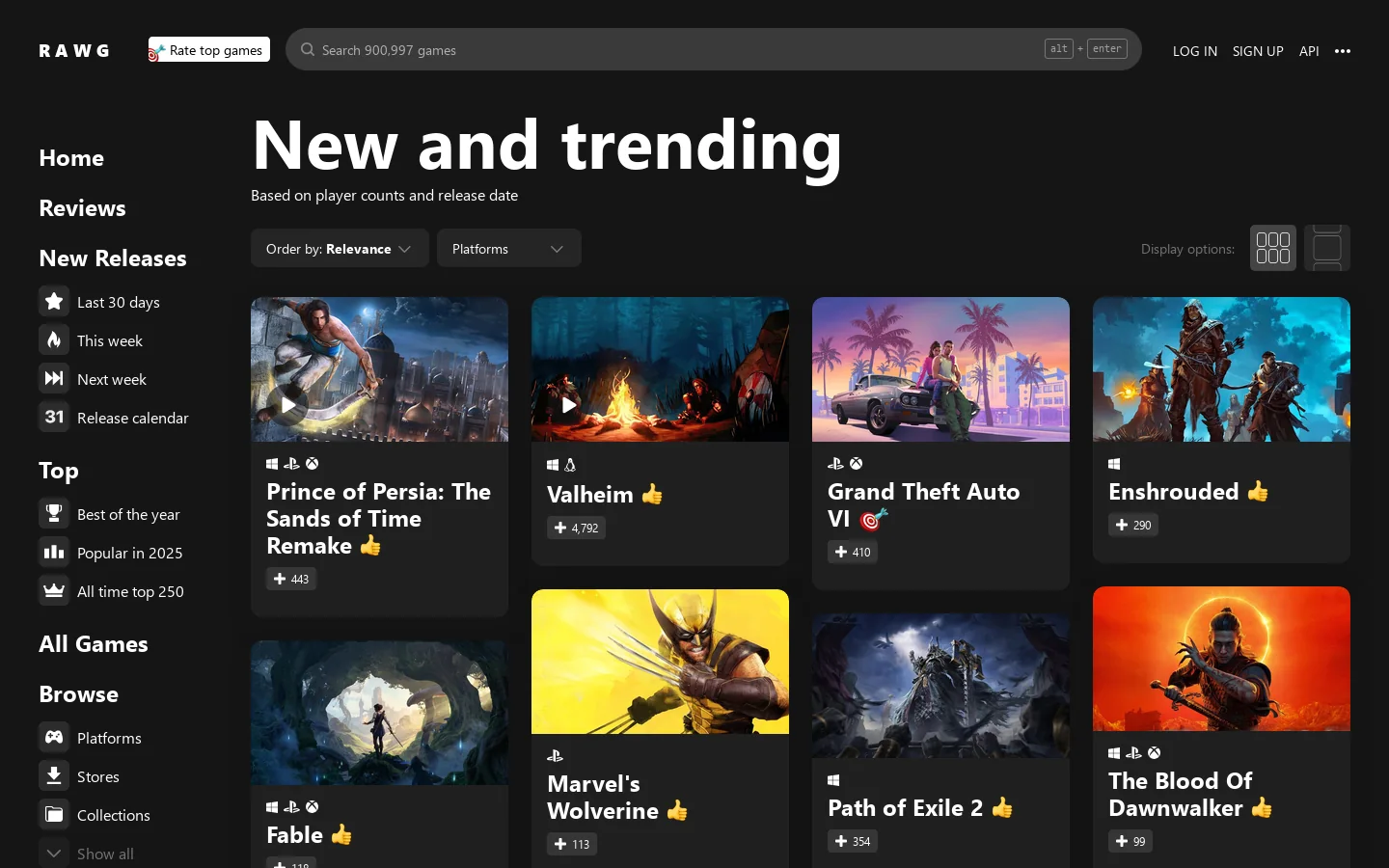Open the Enshrouded cover image
The height and width of the screenshot is (868, 1389).
coord(1221,369)
